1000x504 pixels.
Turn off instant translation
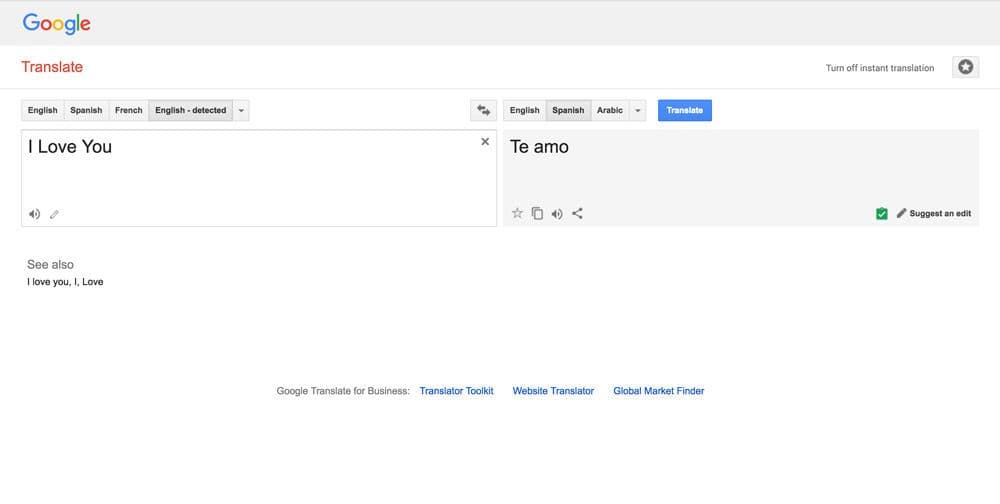tap(879, 68)
